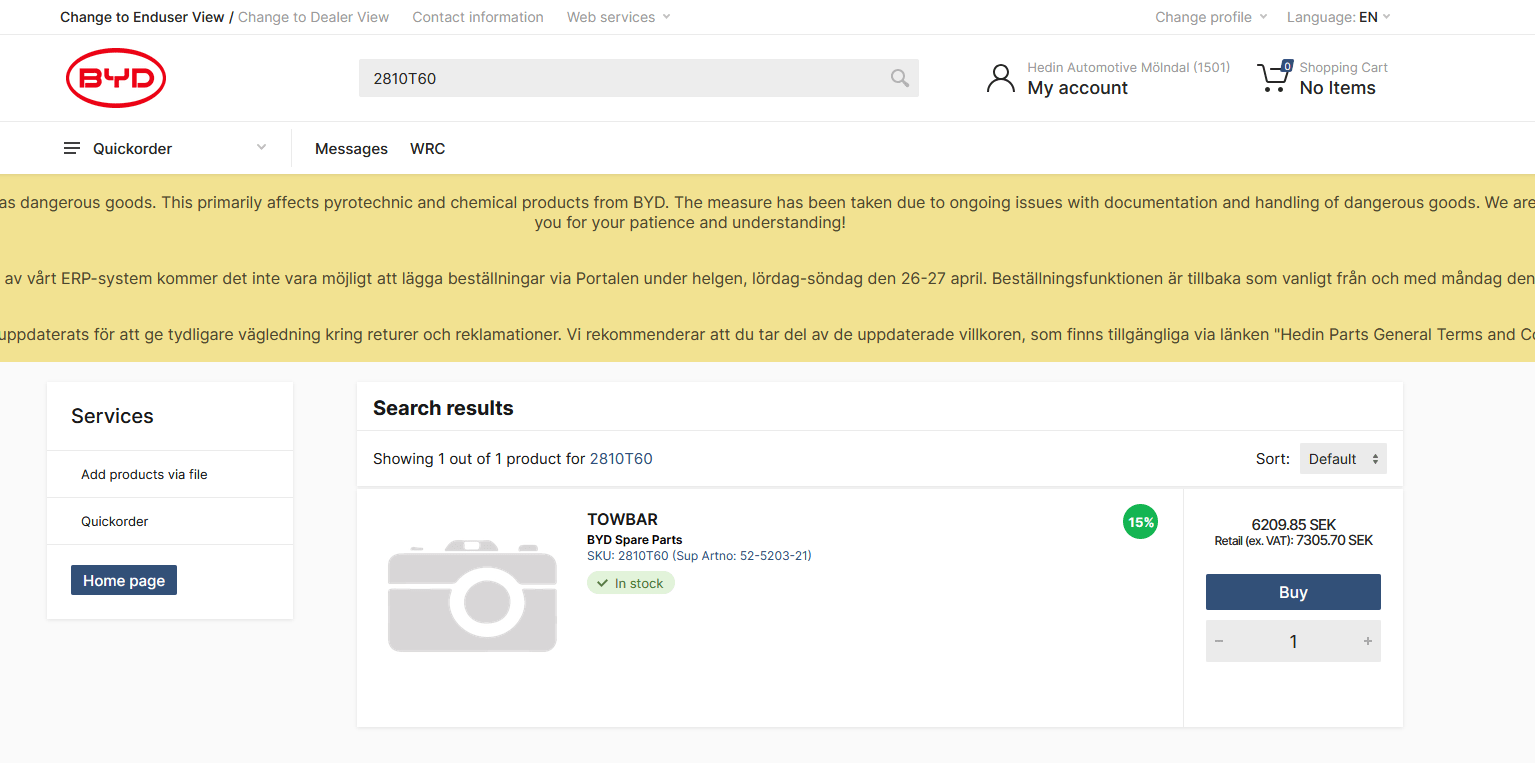The image size is (1535, 763).
Task: Select Quickorder in Services panel
Action: (x=114, y=521)
